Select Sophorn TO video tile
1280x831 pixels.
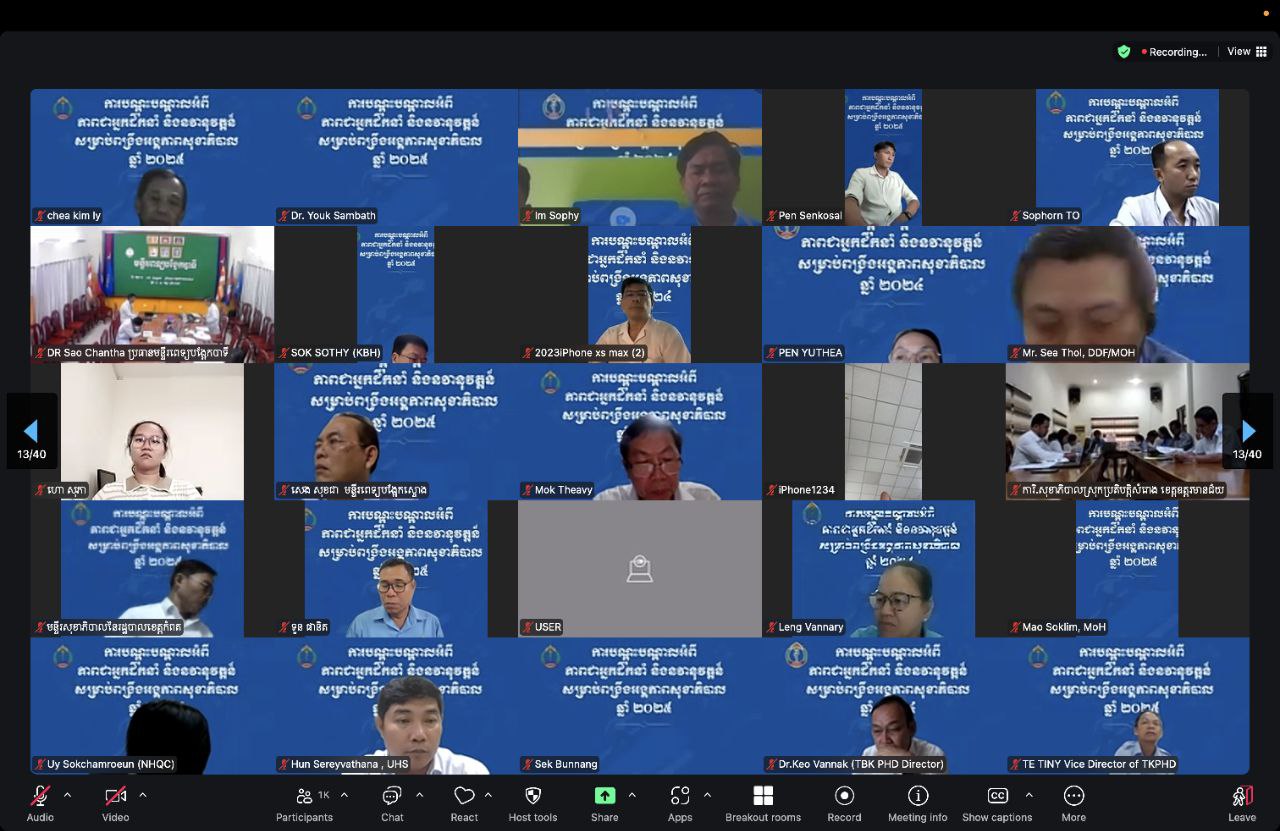(1128, 157)
